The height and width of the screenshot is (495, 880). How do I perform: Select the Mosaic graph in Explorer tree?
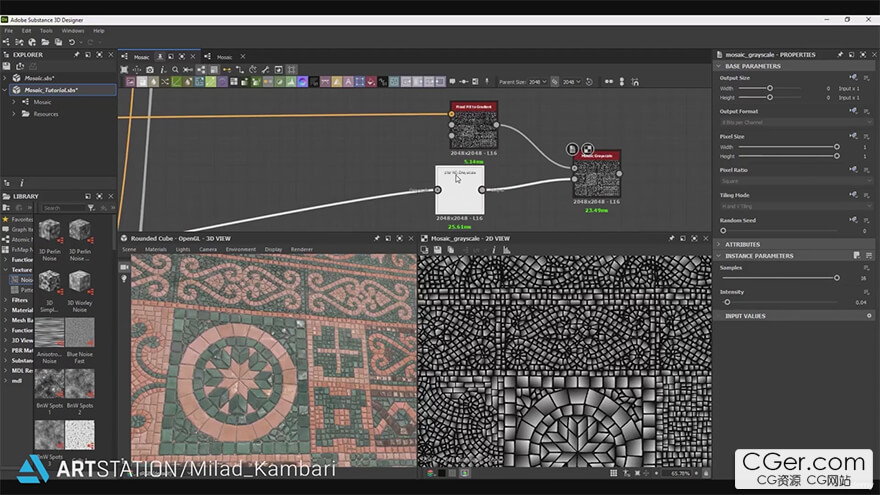pyautogui.click(x=42, y=102)
